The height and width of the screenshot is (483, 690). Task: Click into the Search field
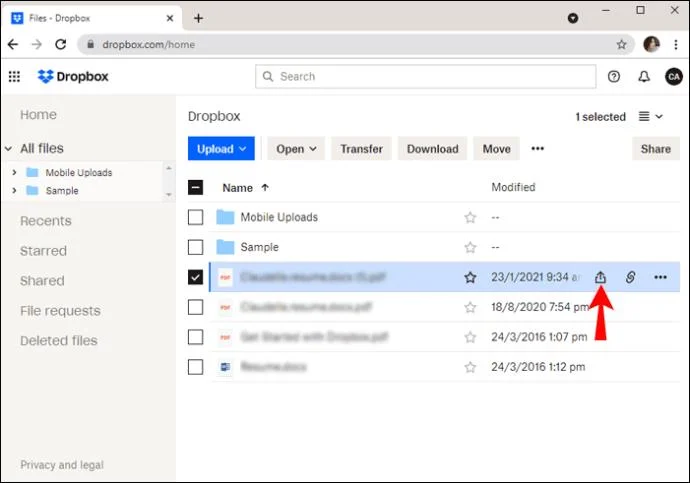(426, 77)
